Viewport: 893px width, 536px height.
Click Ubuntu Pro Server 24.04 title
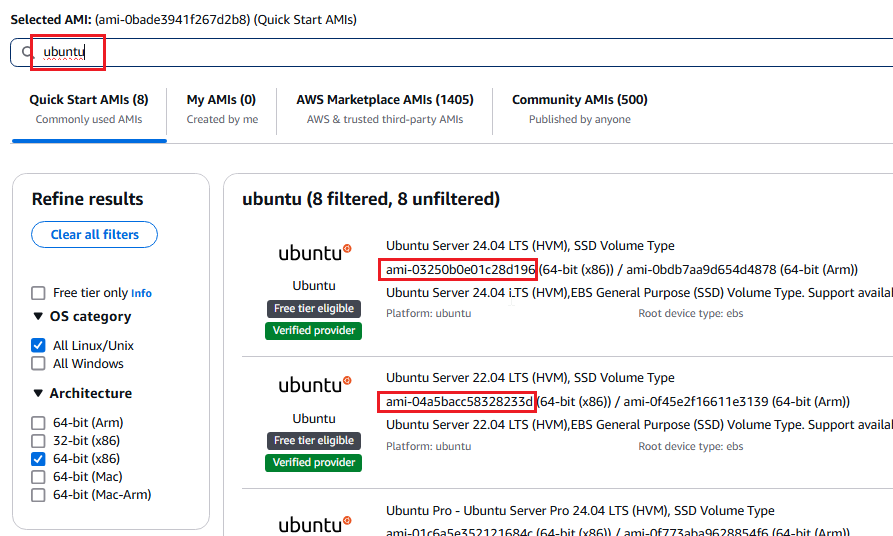pos(580,510)
